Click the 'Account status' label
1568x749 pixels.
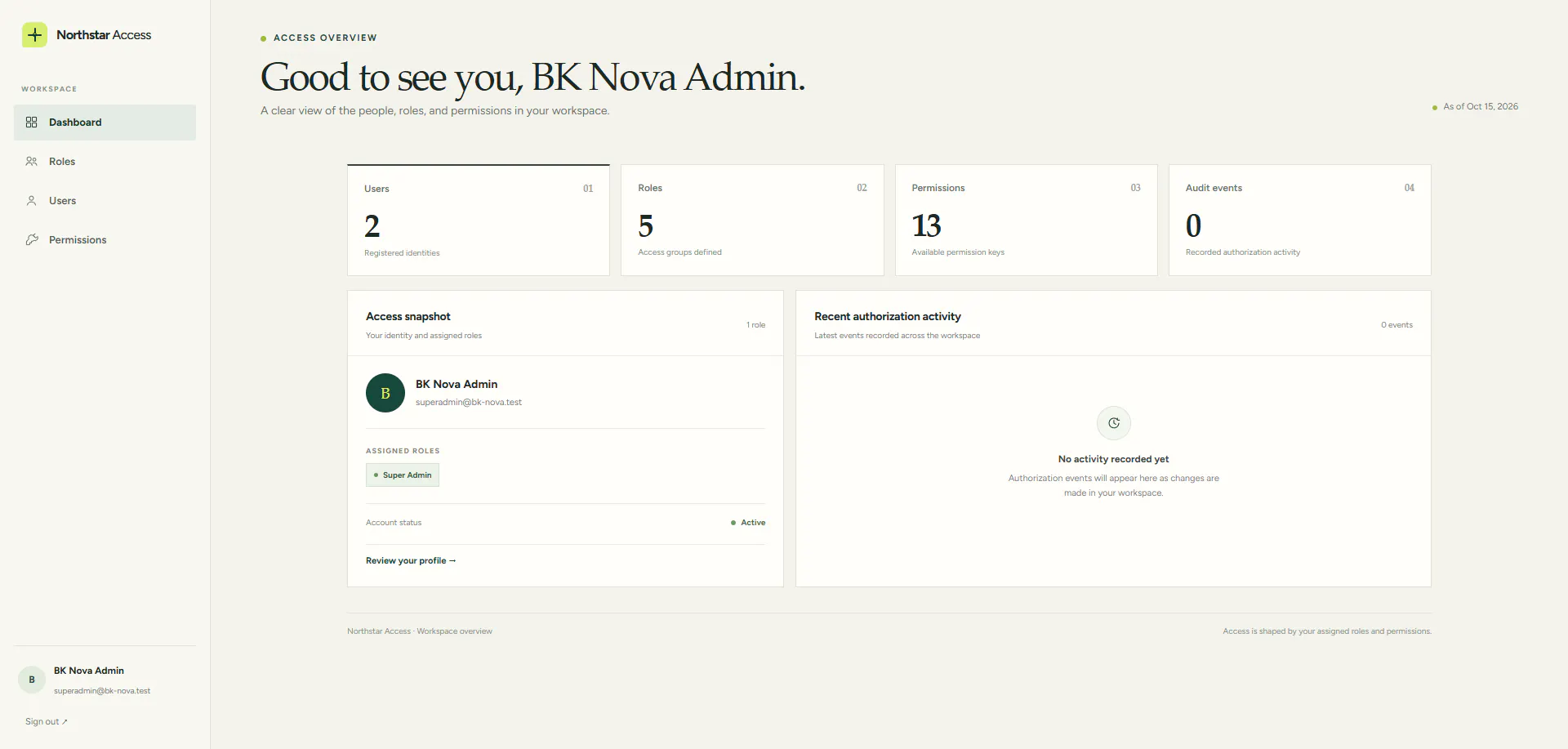pos(394,523)
